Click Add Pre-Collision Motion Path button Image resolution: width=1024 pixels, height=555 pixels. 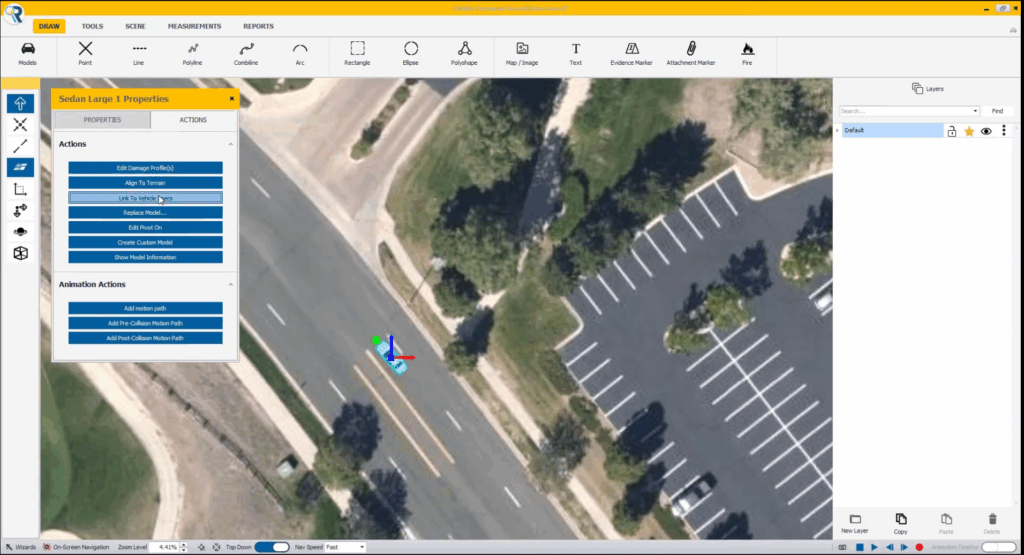coord(145,323)
